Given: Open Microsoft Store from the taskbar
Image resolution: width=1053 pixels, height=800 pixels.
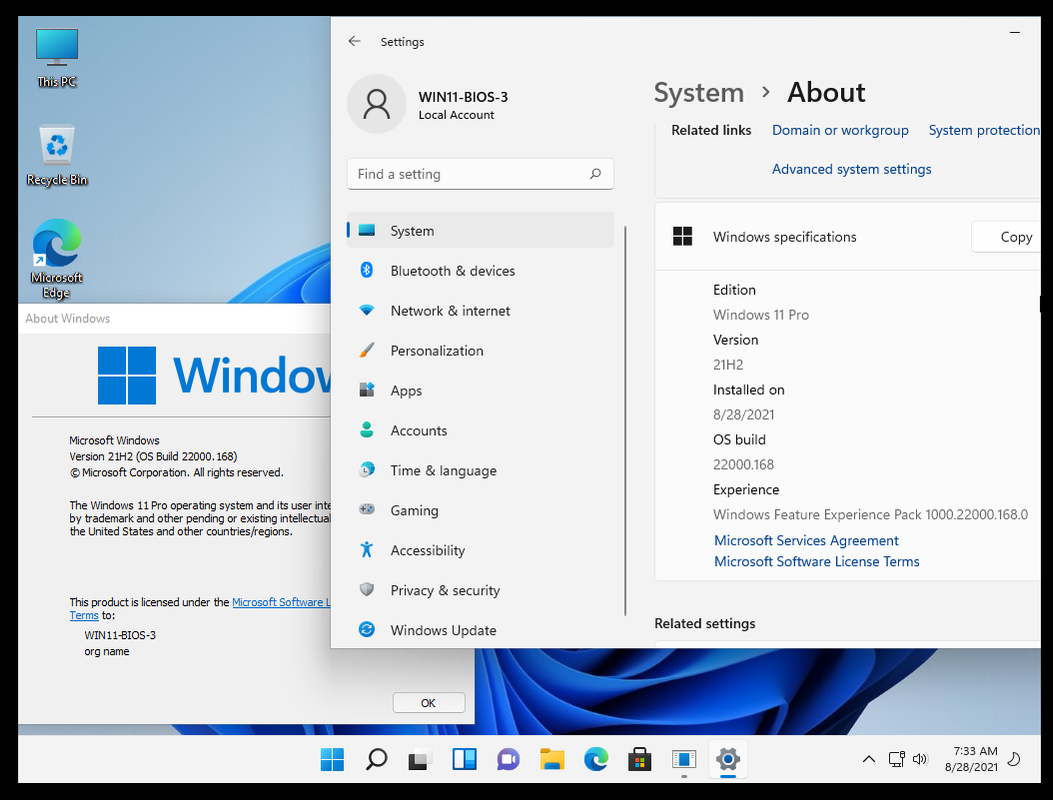Looking at the screenshot, I should (x=639, y=760).
